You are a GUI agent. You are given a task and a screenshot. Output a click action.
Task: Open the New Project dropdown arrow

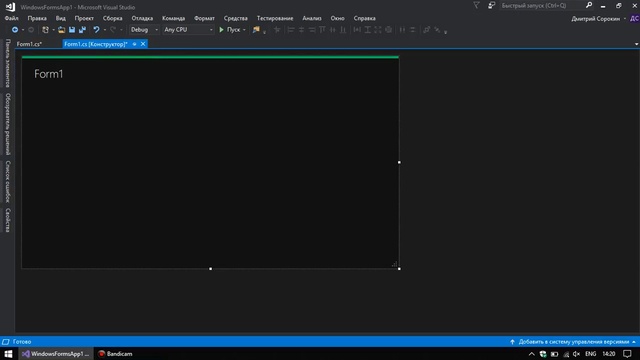pyautogui.click(x=53, y=30)
